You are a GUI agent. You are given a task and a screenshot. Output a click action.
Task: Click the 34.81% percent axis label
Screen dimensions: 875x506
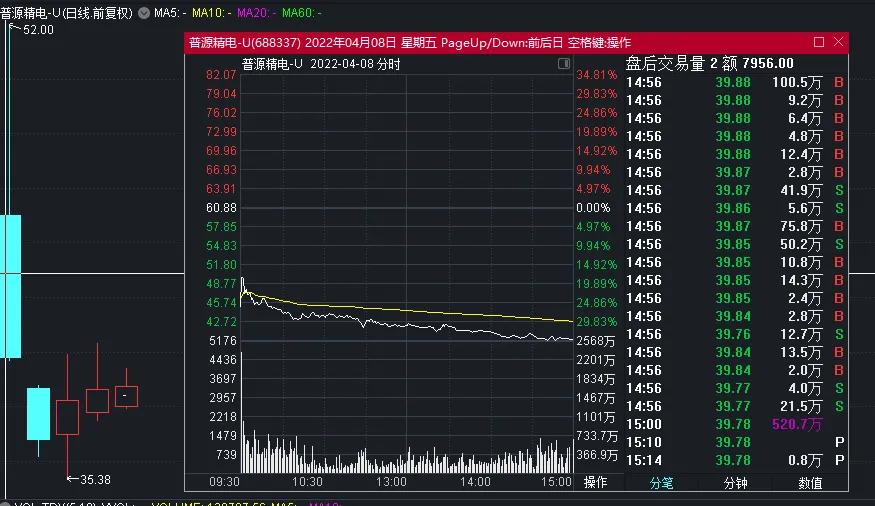coord(597,75)
